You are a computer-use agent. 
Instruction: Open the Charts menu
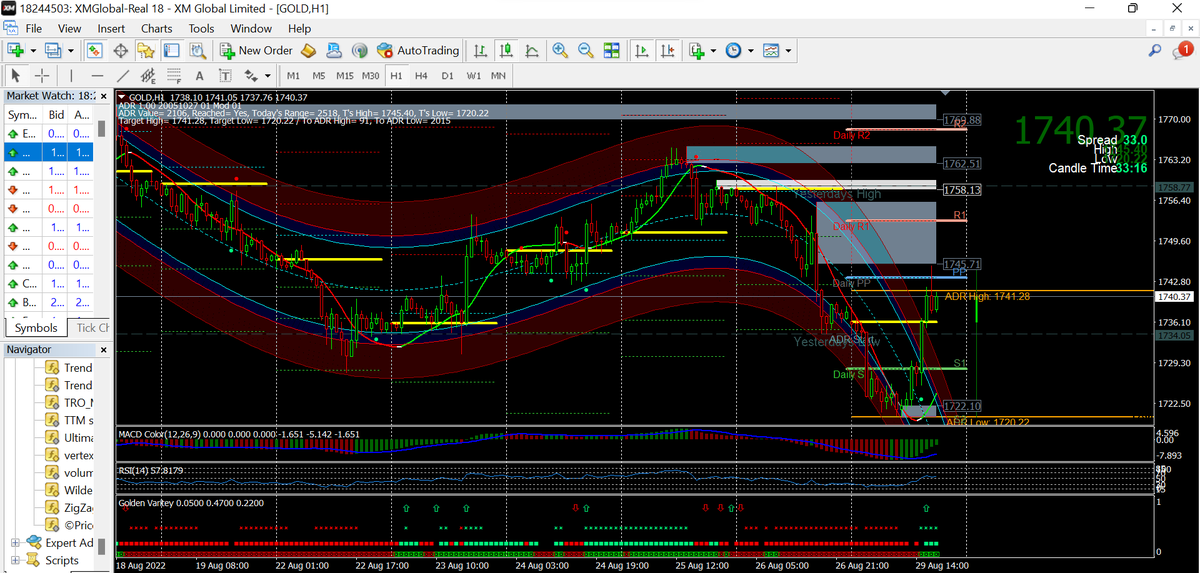click(x=157, y=28)
